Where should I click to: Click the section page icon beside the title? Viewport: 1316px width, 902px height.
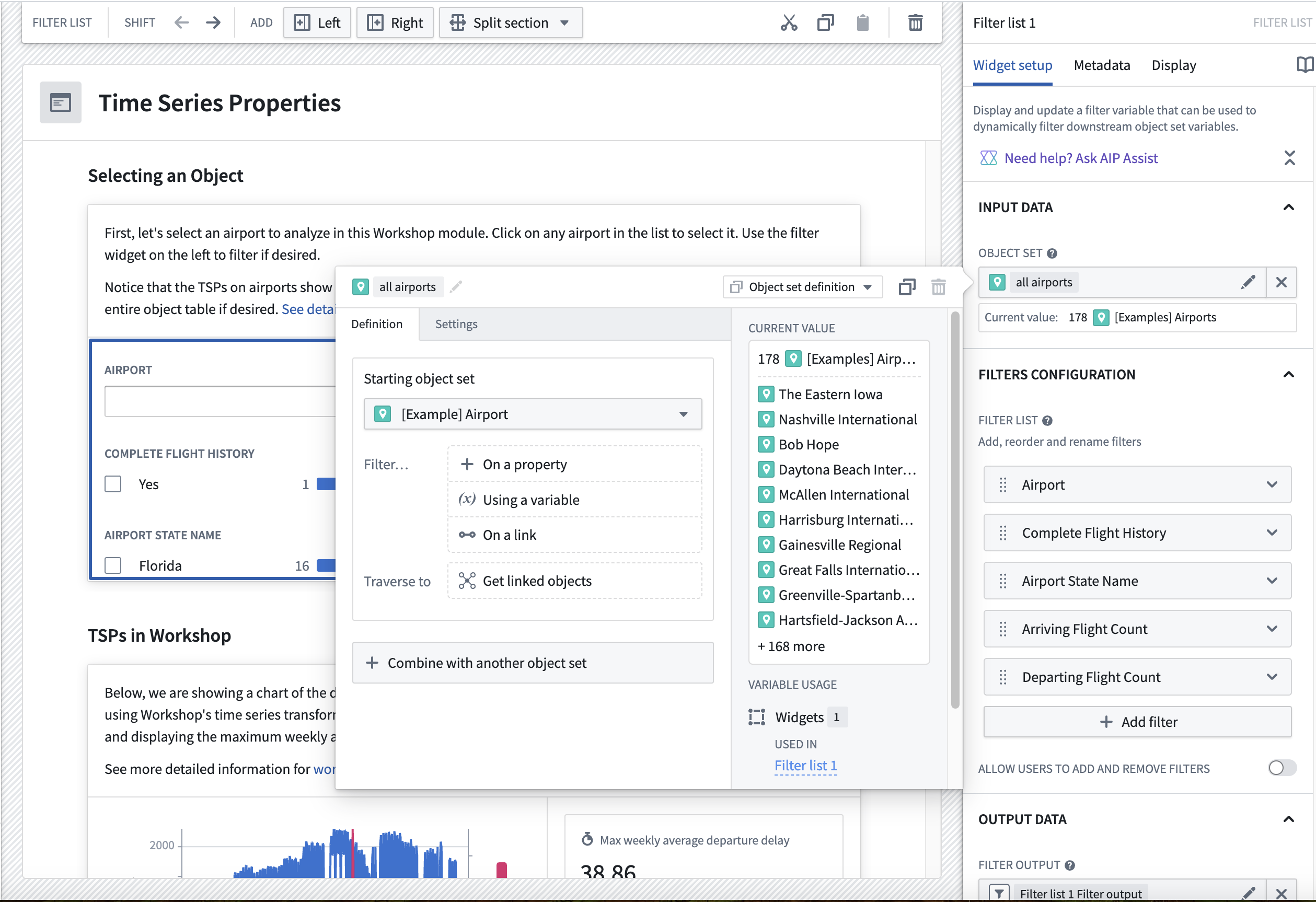coord(61,103)
